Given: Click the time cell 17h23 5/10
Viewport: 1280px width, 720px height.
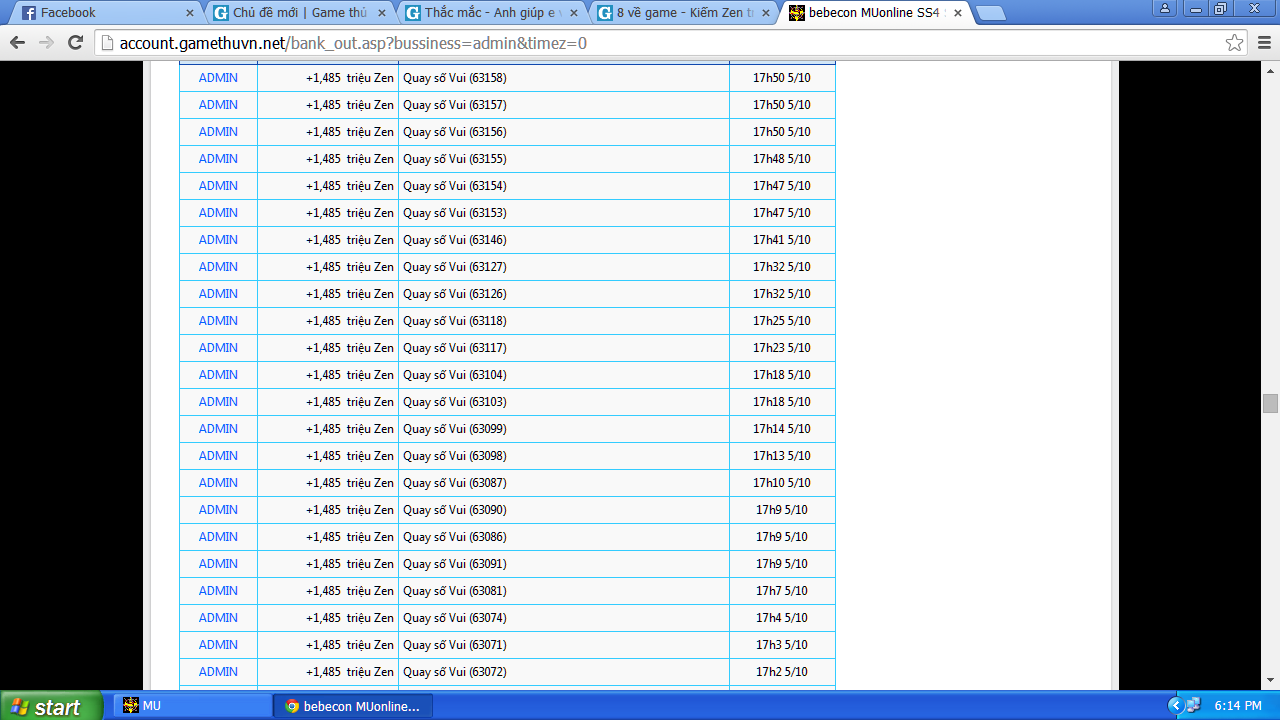Looking at the screenshot, I should (782, 348).
